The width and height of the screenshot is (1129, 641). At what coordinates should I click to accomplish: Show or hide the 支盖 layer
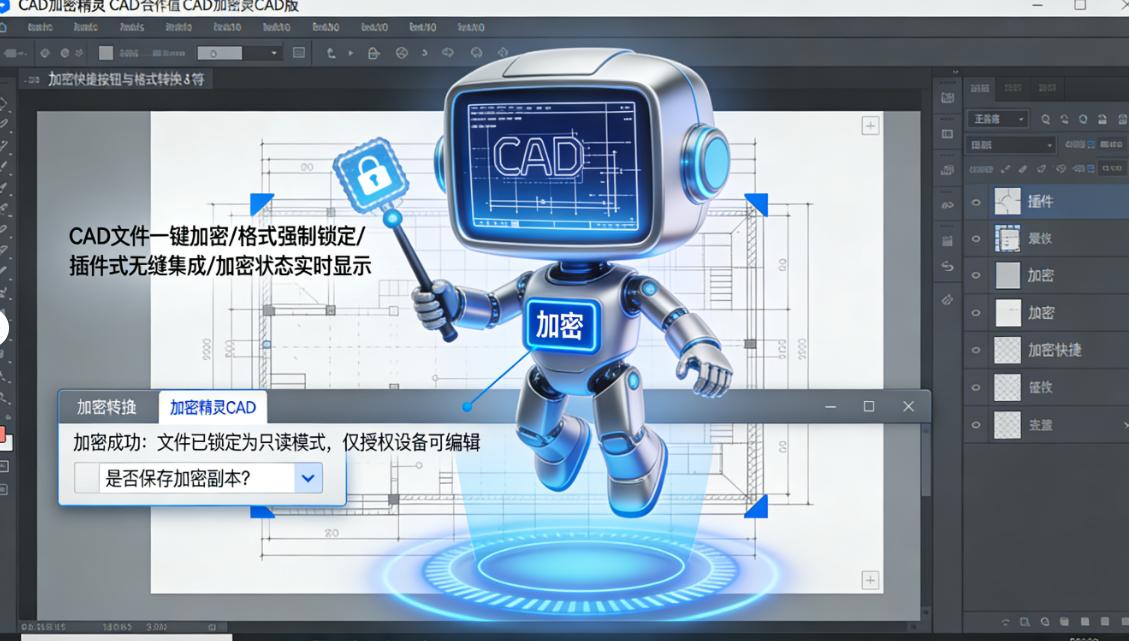(976, 425)
